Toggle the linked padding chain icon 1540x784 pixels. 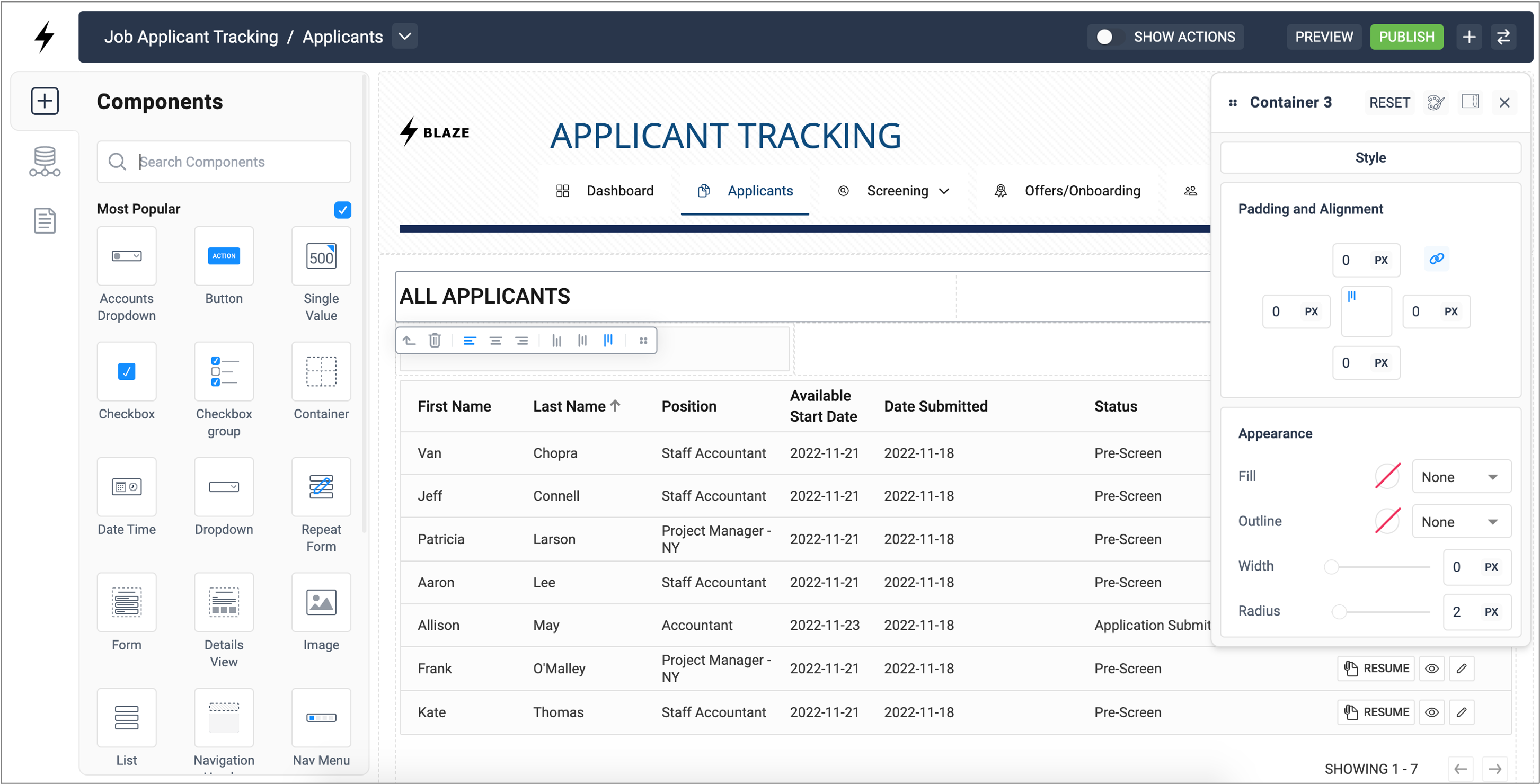pyautogui.click(x=1437, y=259)
